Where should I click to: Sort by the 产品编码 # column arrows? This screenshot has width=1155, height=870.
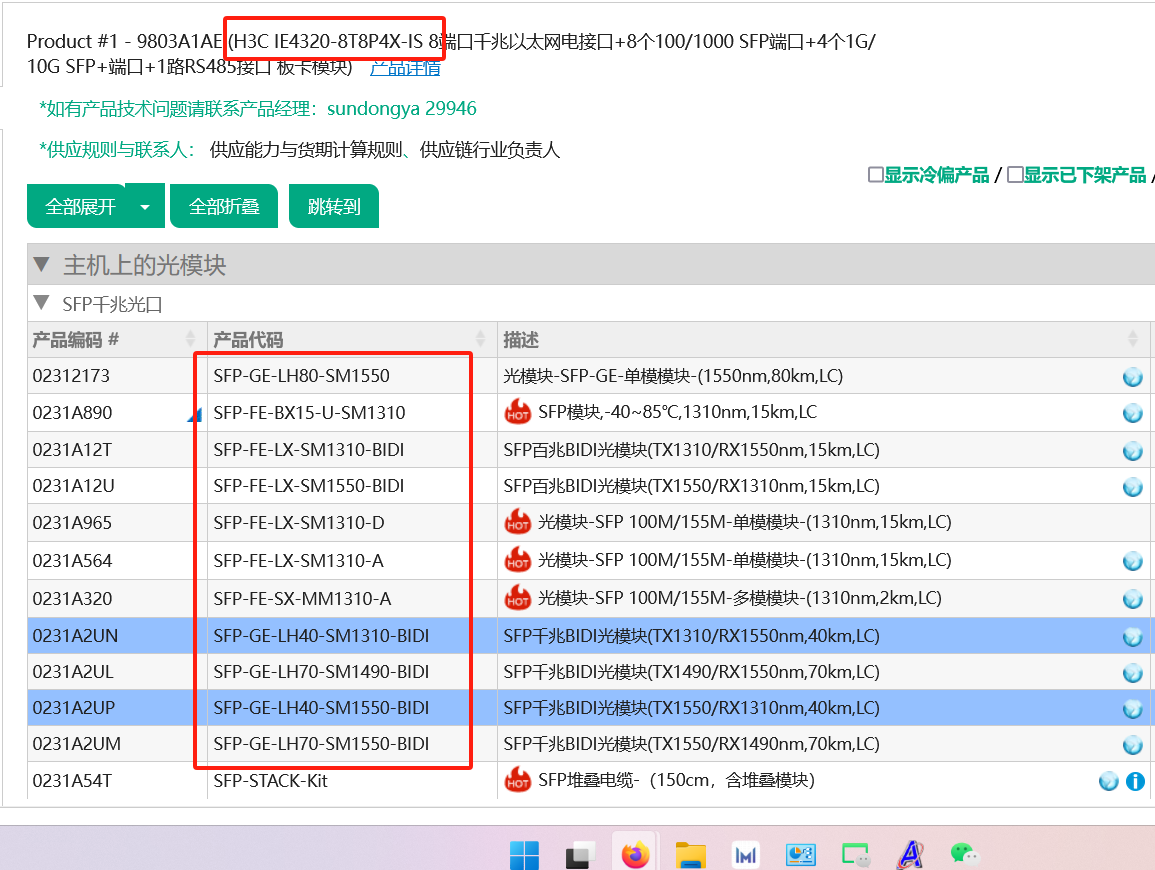click(190, 339)
